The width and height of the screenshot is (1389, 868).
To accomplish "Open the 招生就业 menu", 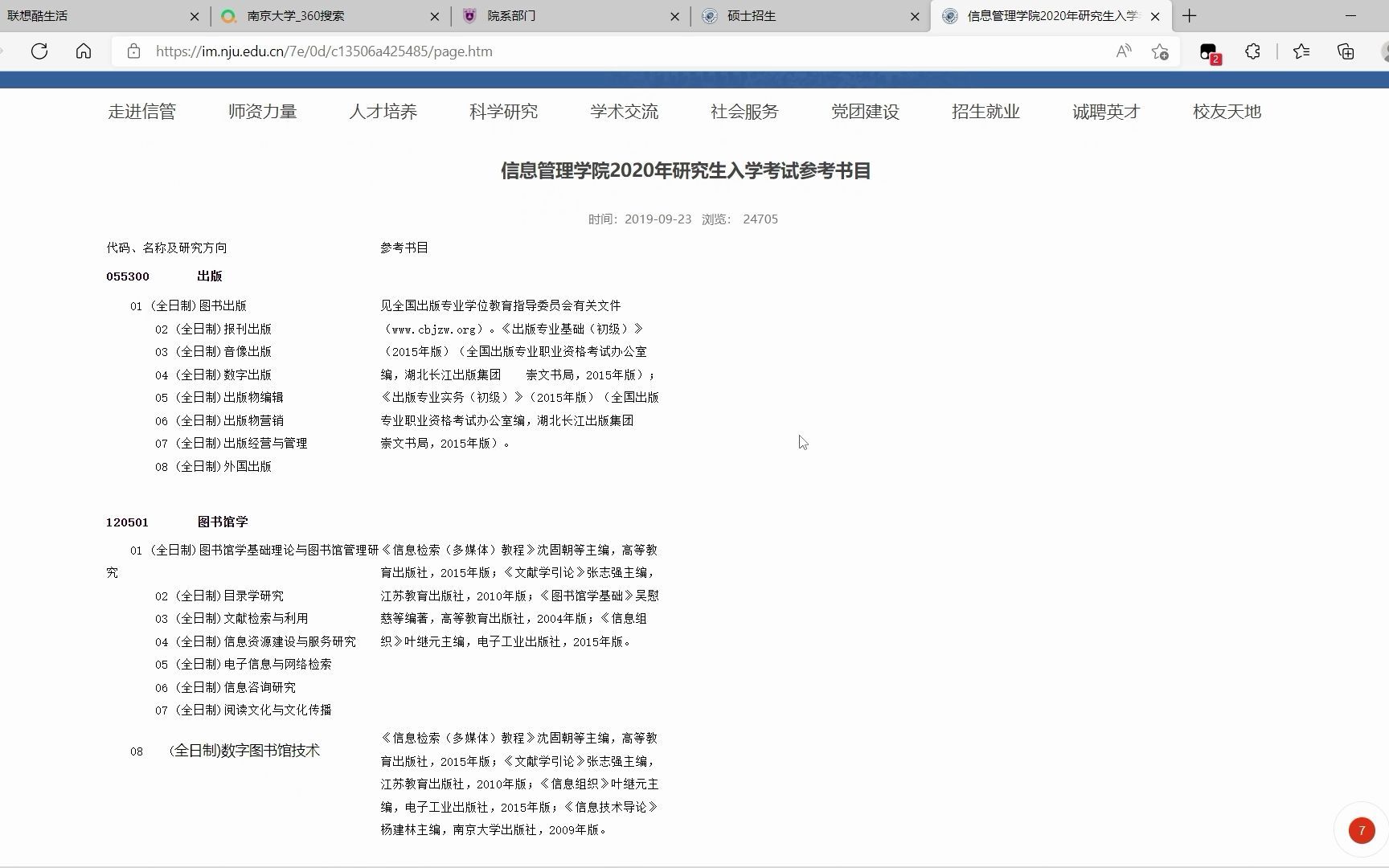I will point(985,112).
